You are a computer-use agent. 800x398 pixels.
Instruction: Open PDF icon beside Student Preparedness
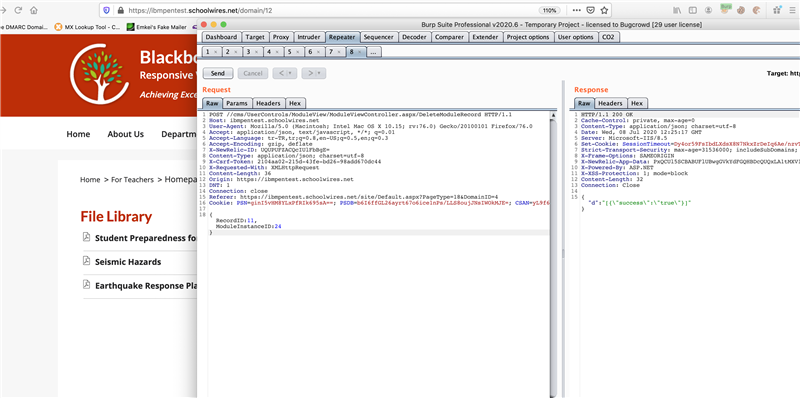86,237
